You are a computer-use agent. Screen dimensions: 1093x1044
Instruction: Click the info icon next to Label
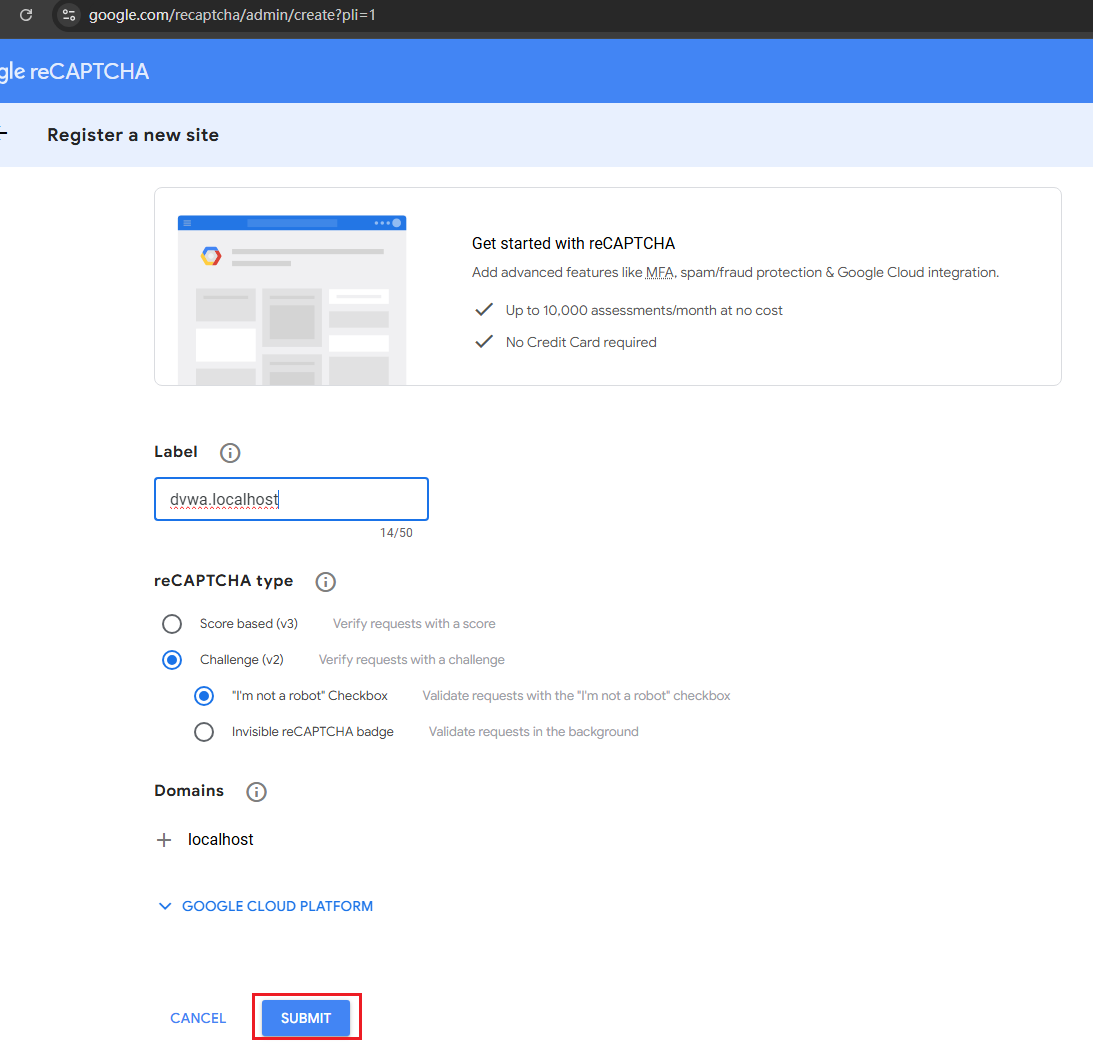click(229, 452)
